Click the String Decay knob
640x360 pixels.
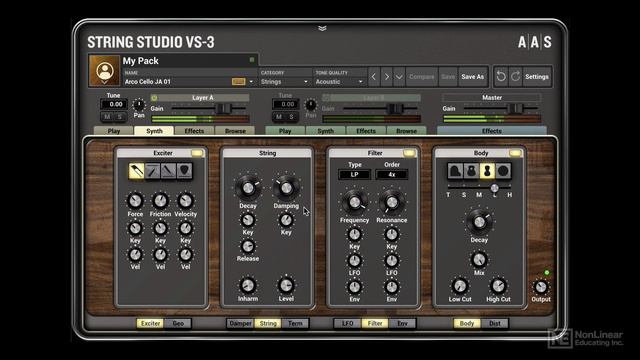[248, 188]
